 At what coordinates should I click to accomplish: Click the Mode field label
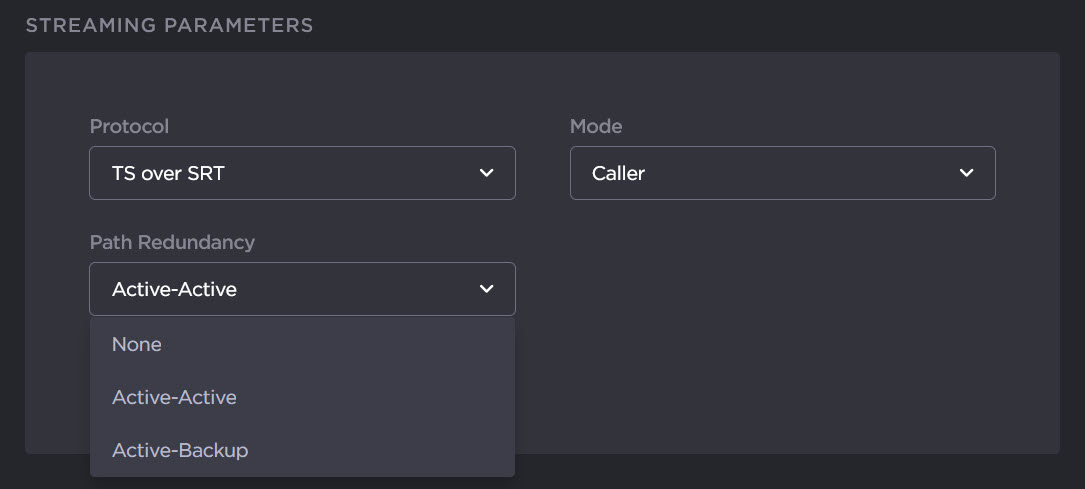point(596,127)
